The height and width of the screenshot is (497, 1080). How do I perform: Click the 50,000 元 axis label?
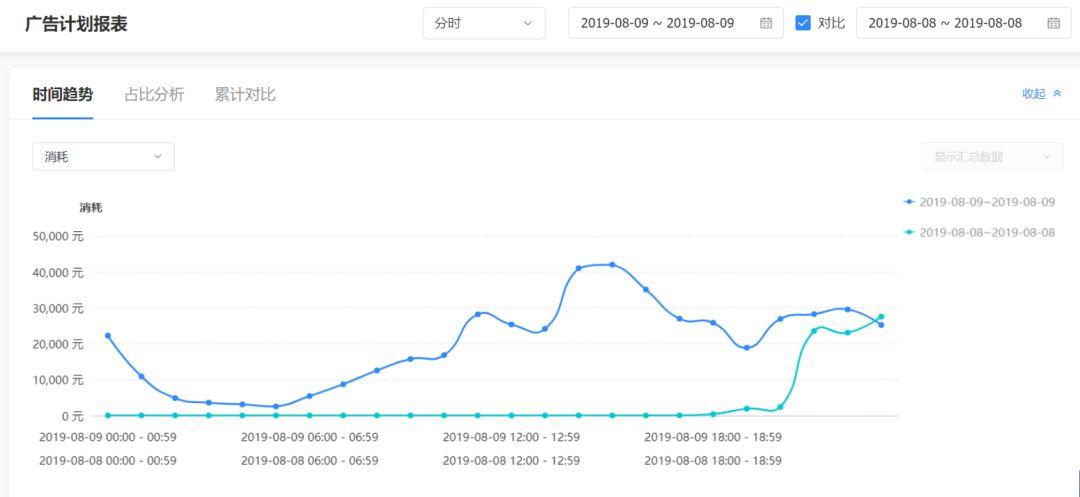58,236
